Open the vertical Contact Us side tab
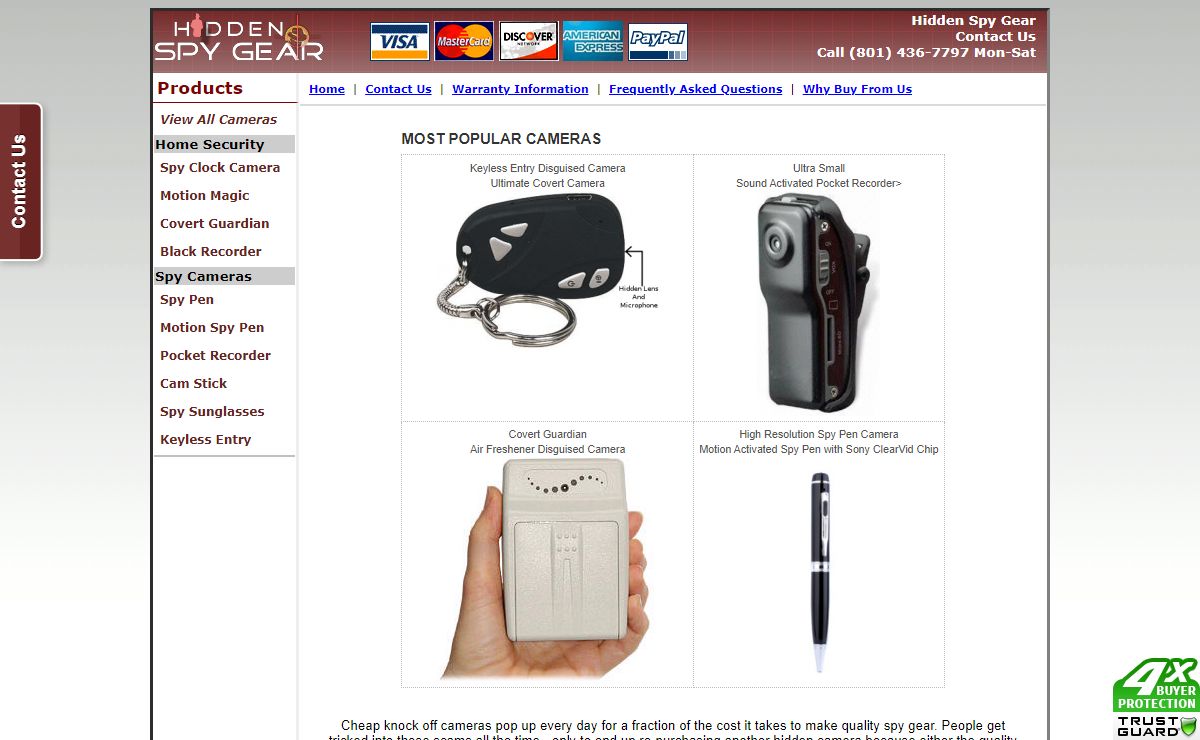1200x740 pixels. (x=20, y=182)
